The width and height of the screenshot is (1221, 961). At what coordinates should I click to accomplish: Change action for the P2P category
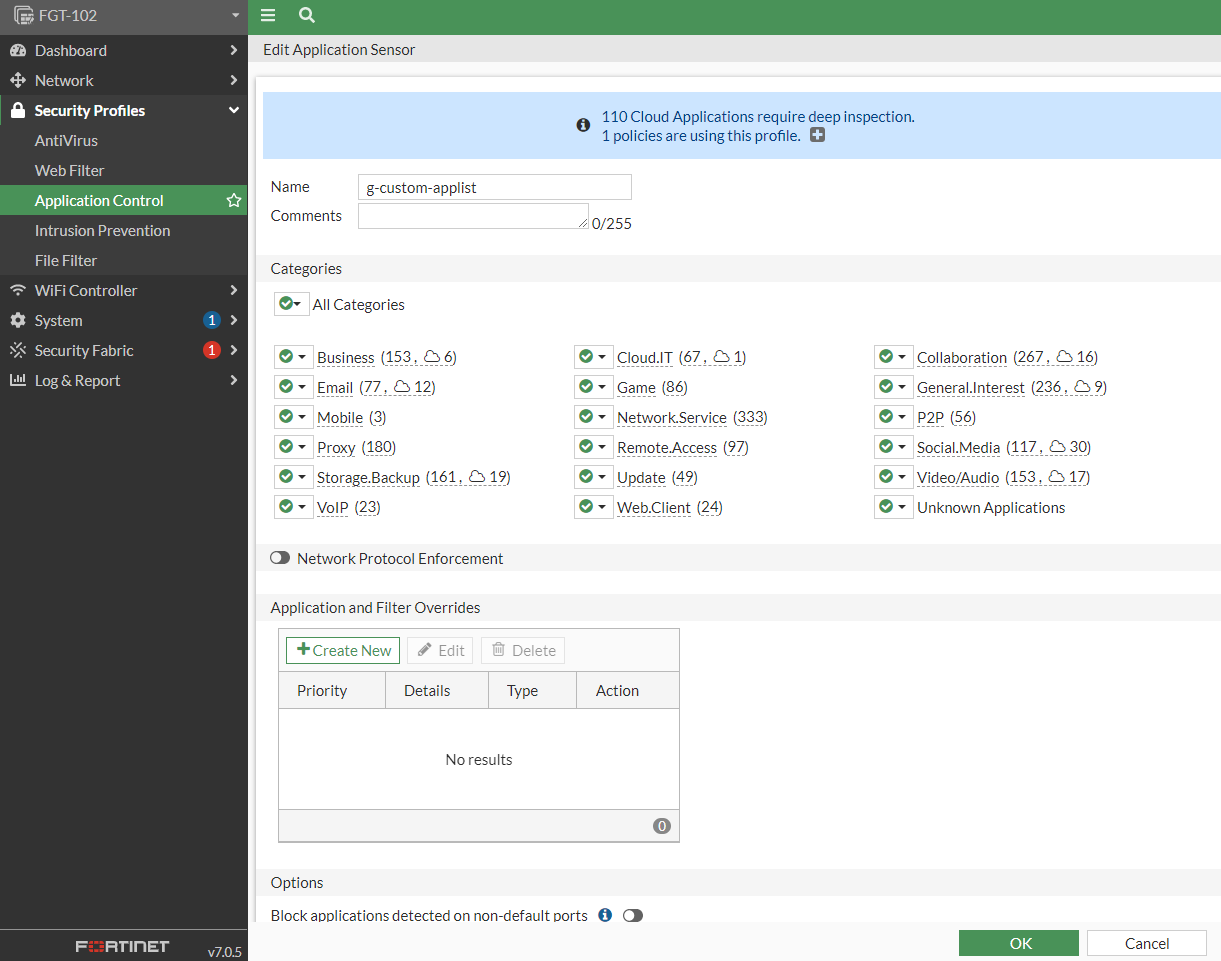click(892, 417)
